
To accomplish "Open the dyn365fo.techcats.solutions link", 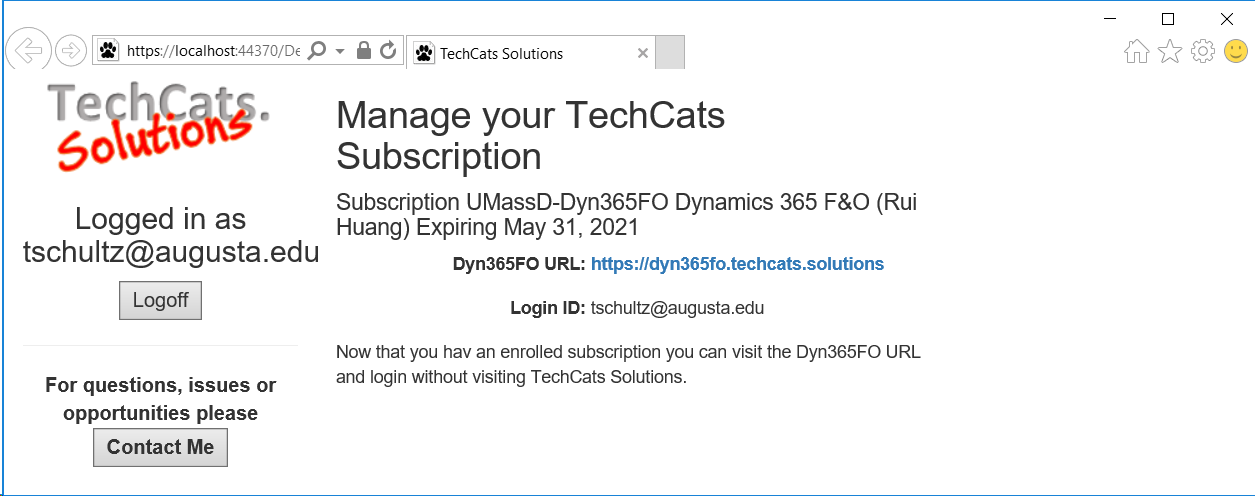I will tap(737, 264).
